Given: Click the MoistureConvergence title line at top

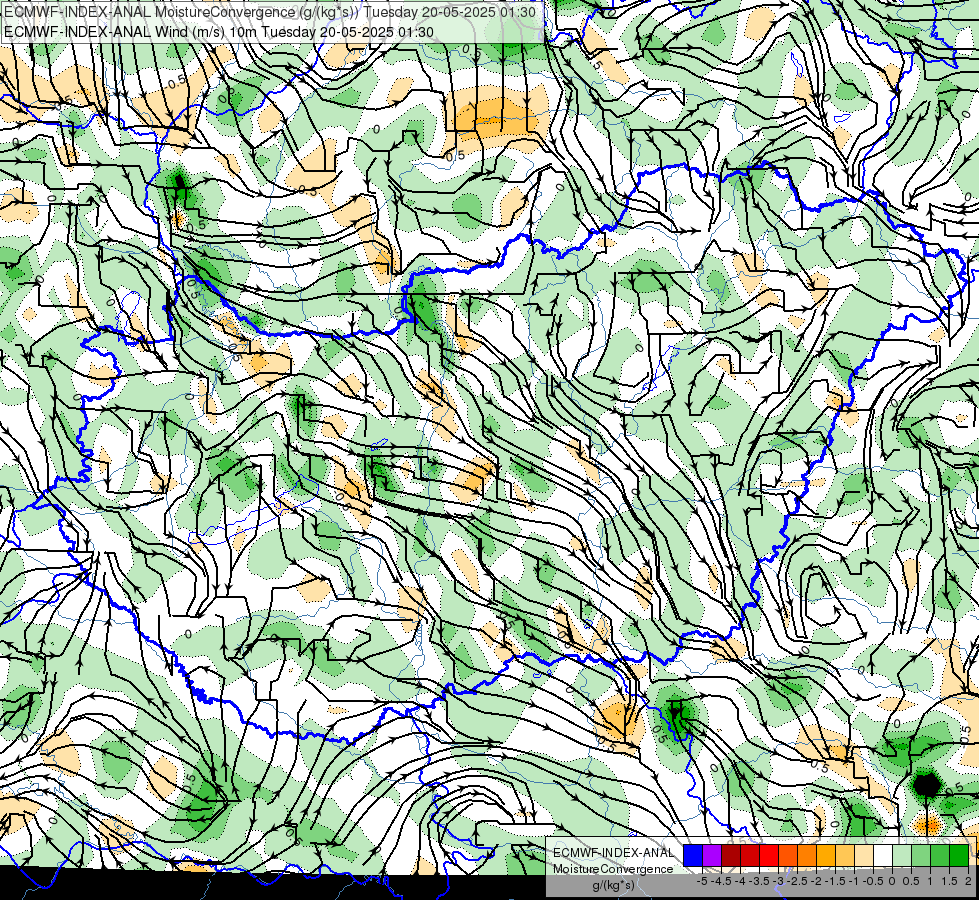Looking at the screenshot, I should point(270,12).
